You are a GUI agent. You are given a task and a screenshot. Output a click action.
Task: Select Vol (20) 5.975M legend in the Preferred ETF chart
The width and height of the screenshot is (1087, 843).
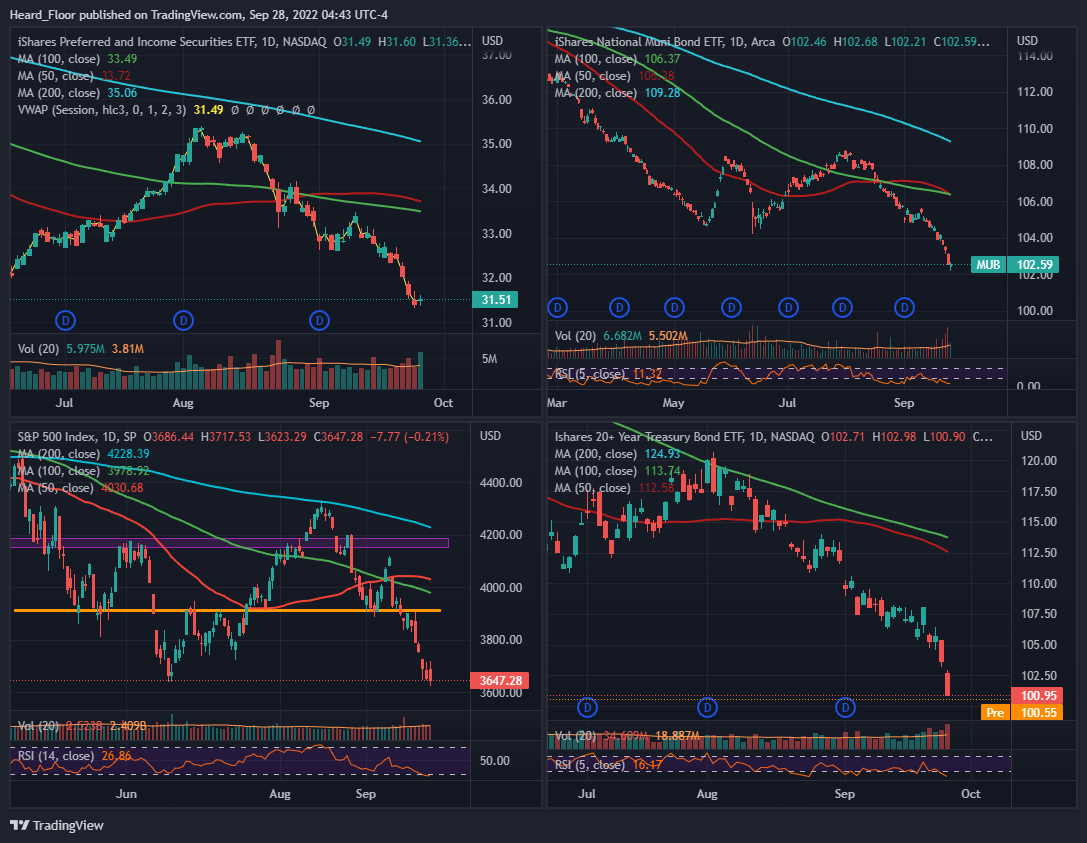point(80,349)
